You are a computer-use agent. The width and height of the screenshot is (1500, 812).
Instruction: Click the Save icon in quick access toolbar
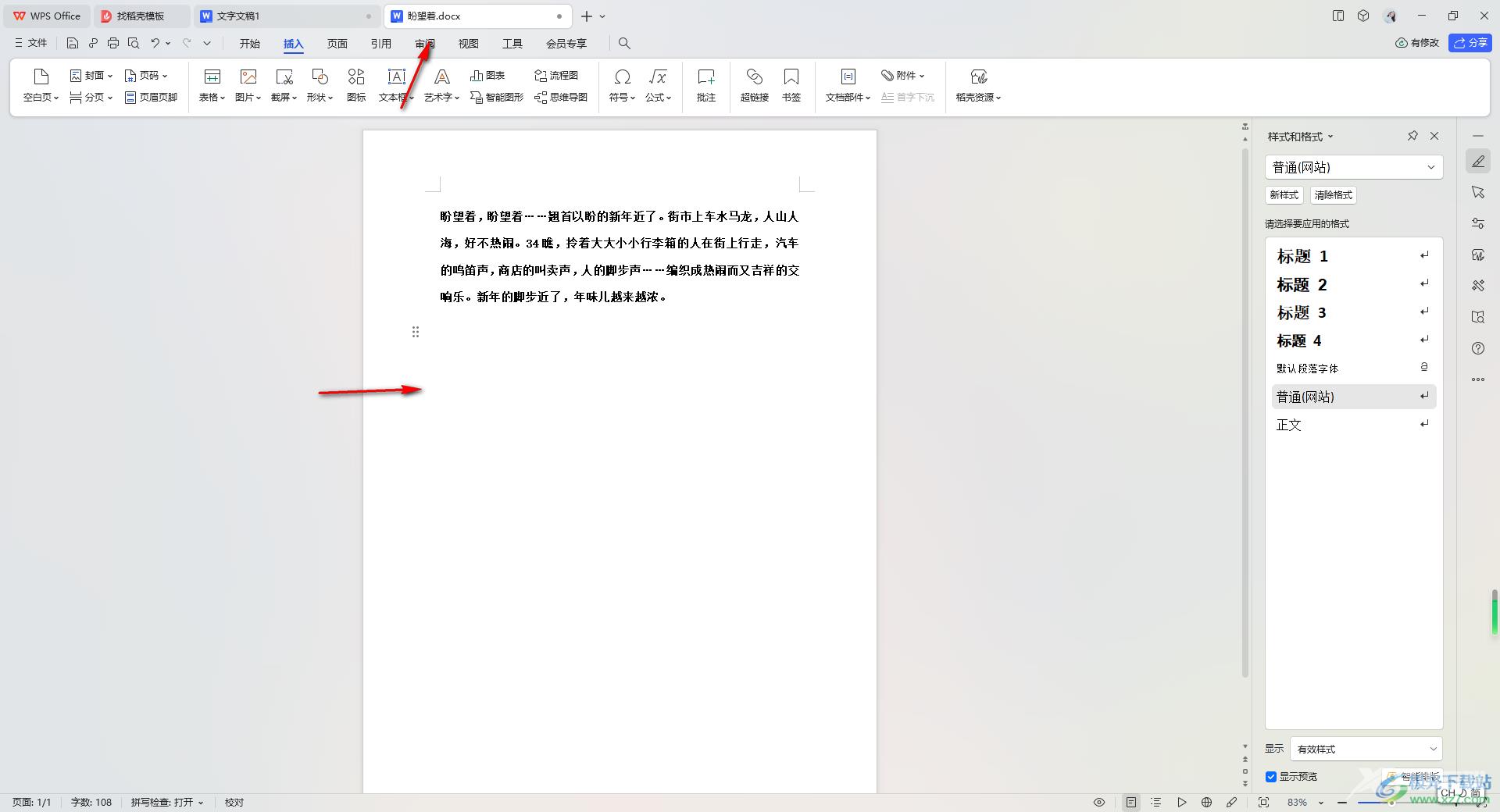[x=73, y=44]
